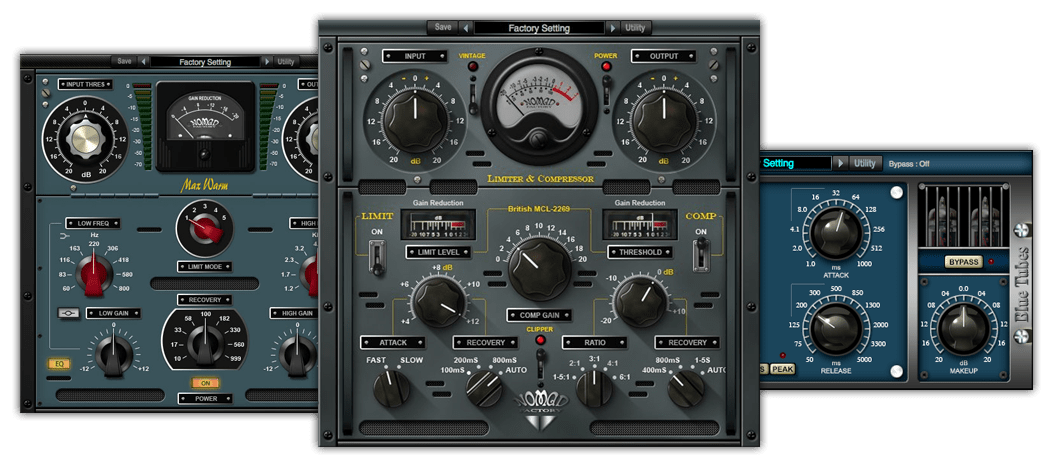This screenshot has width=1053, height=467.
Task: Click Save in center Limiter window
Action: tap(443, 28)
